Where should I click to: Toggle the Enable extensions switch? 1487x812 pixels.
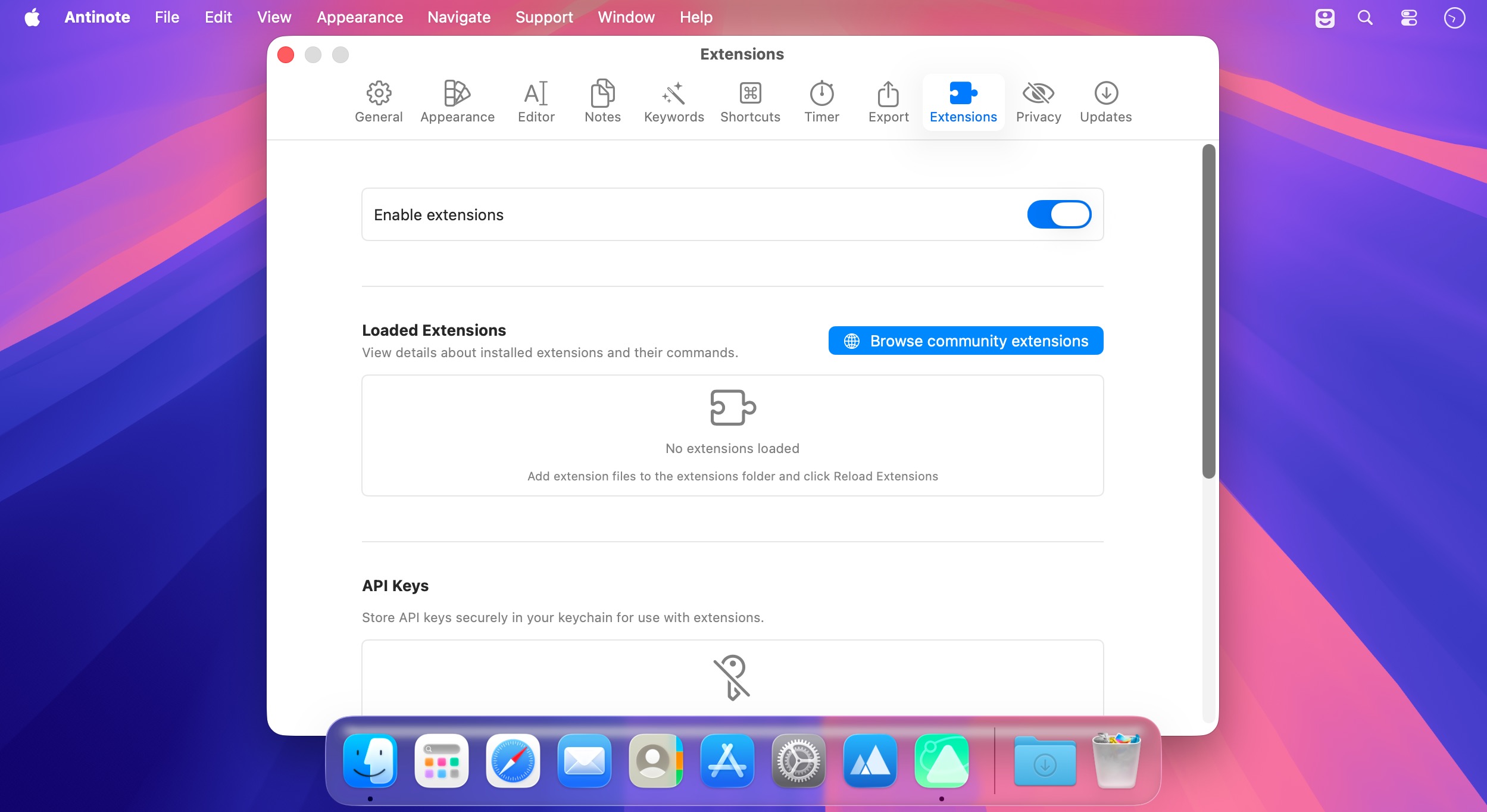1059,214
